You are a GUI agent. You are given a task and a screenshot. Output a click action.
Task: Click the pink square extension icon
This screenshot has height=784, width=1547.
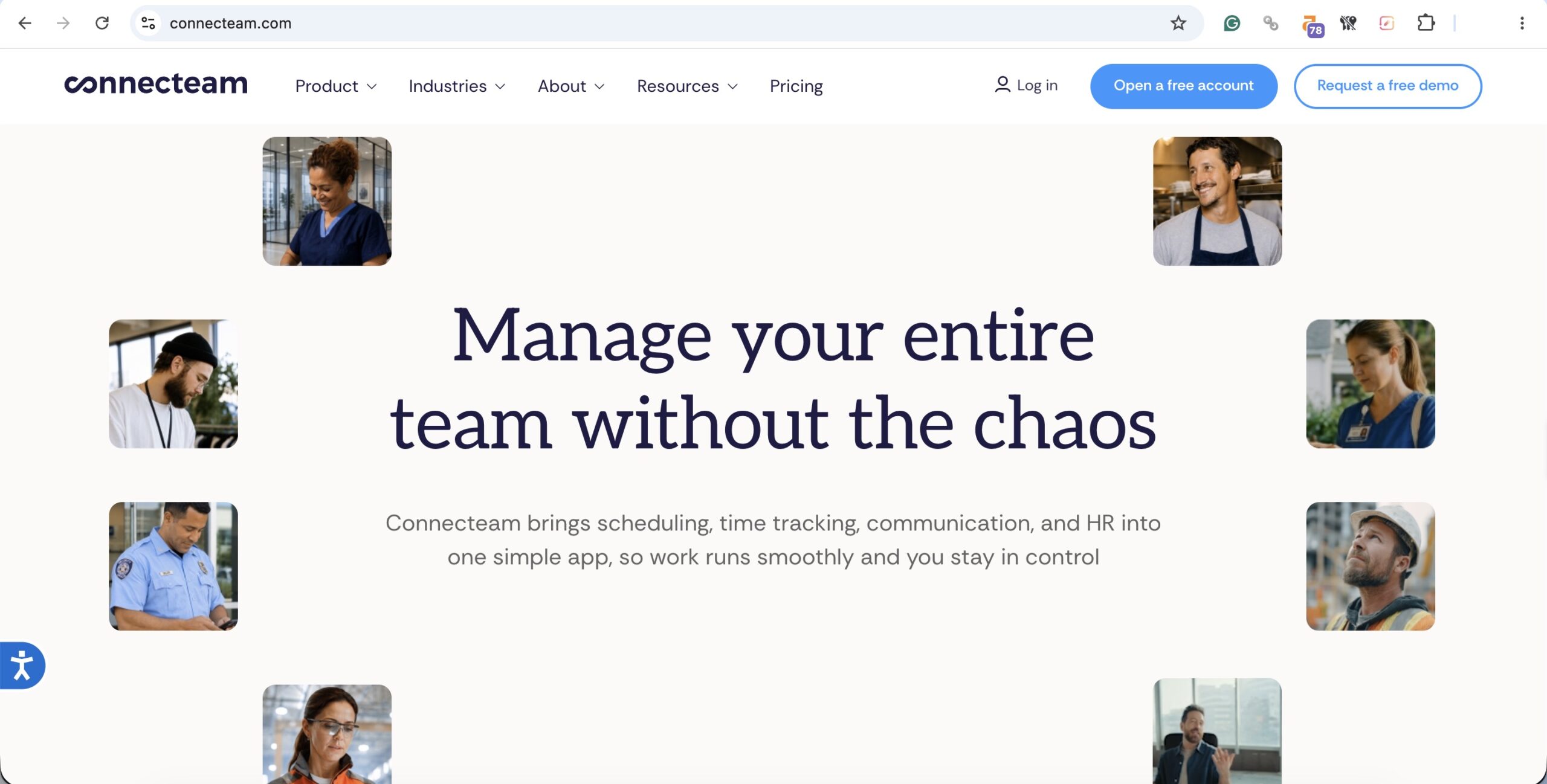(1386, 23)
